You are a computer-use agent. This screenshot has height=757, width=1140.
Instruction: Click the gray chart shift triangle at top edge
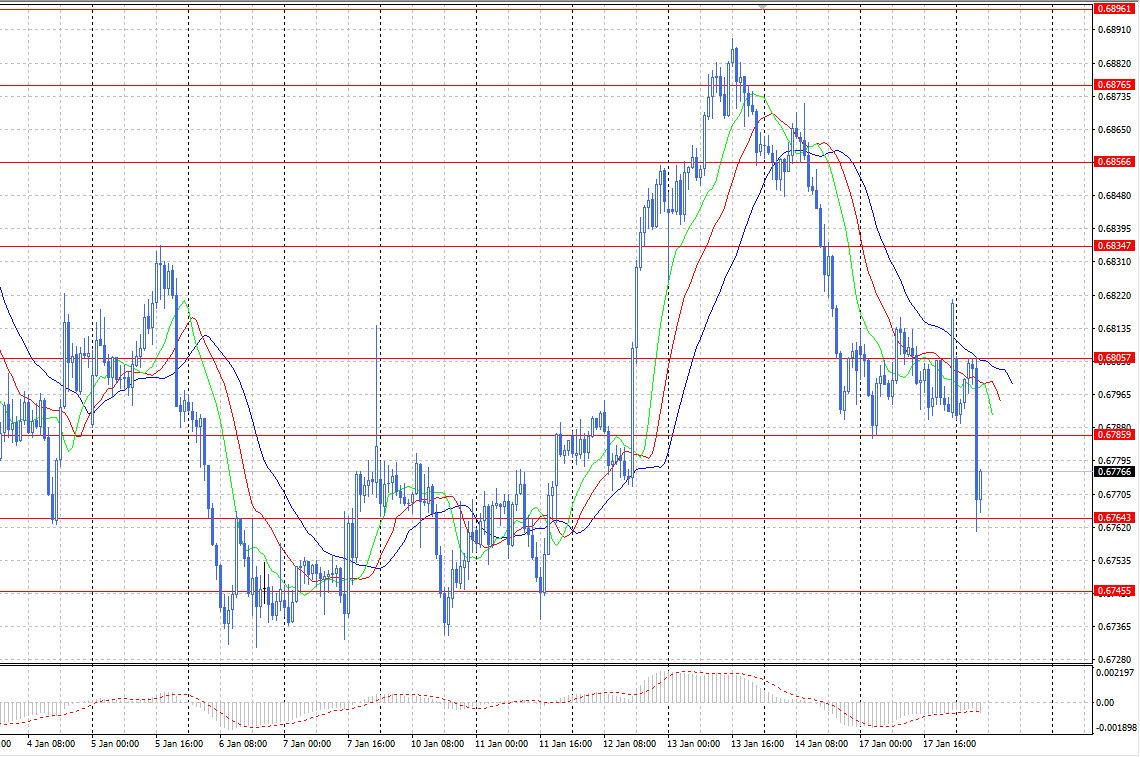pyautogui.click(x=763, y=7)
